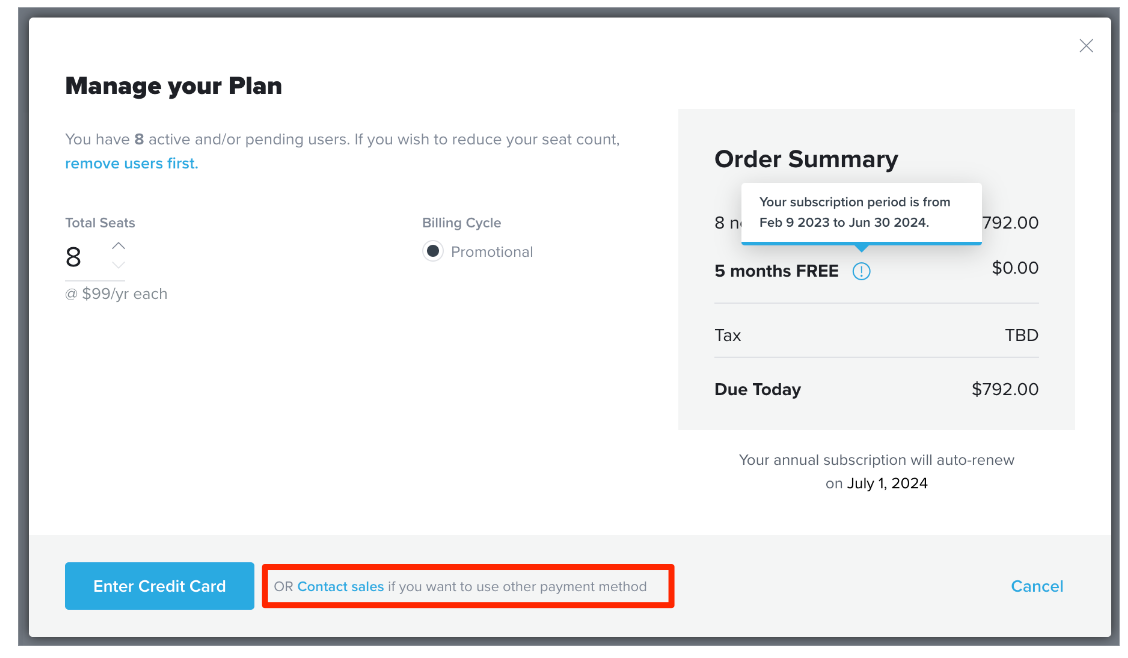Decrease Total Seats with the down arrow
The width and height of the screenshot is (1128, 658).
(119, 265)
